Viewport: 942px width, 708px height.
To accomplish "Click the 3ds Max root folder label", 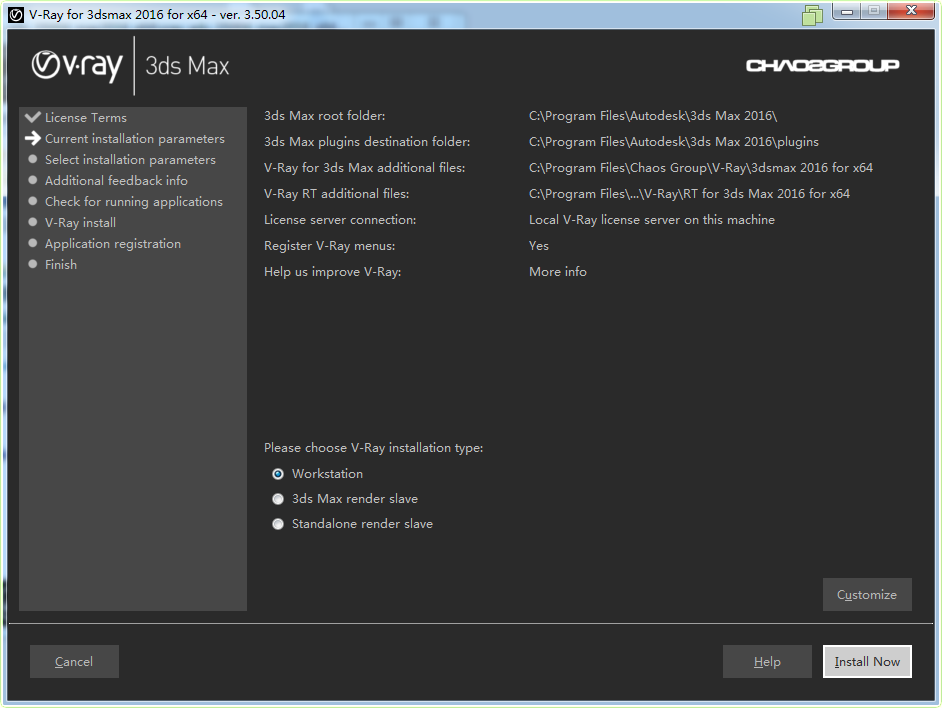I will (x=324, y=116).
